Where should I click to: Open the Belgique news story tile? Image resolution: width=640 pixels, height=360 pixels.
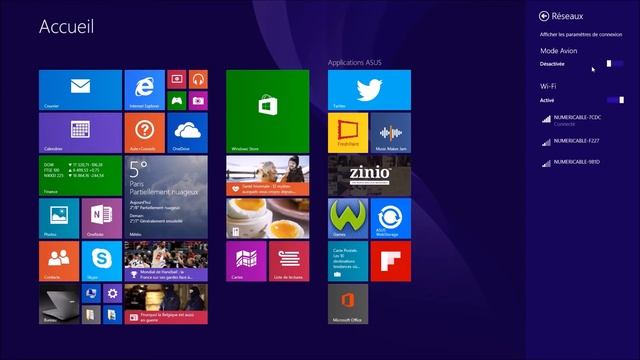click(x=166, y=304)
